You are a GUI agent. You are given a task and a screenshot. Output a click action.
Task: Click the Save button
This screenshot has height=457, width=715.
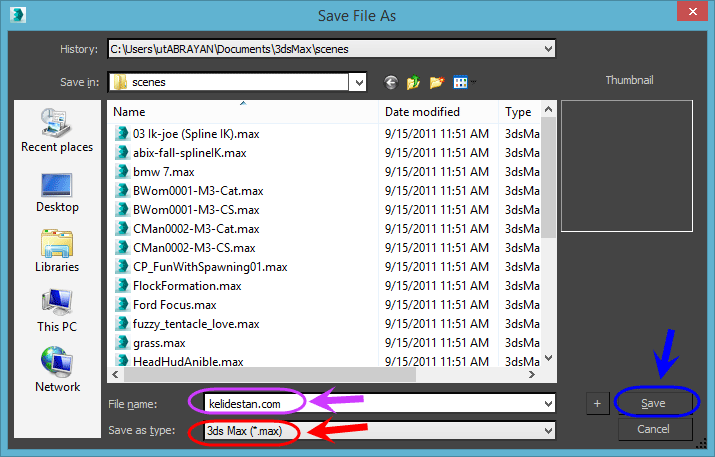653,403
